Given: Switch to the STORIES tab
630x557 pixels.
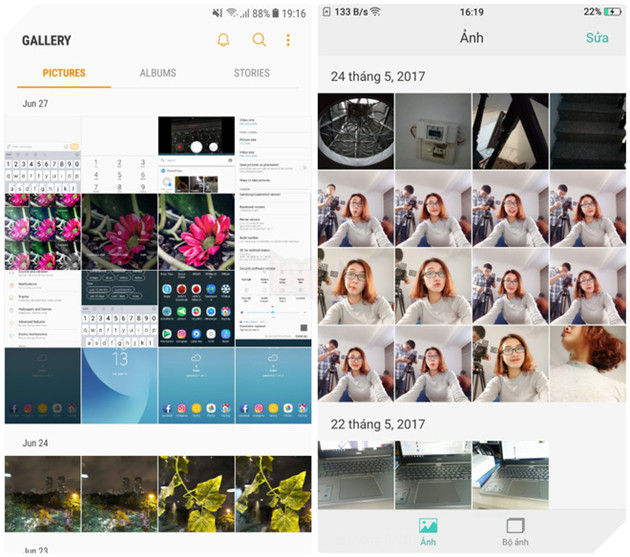Looking at the screenshot, I should pyautogui.click(x=251, y=73).
